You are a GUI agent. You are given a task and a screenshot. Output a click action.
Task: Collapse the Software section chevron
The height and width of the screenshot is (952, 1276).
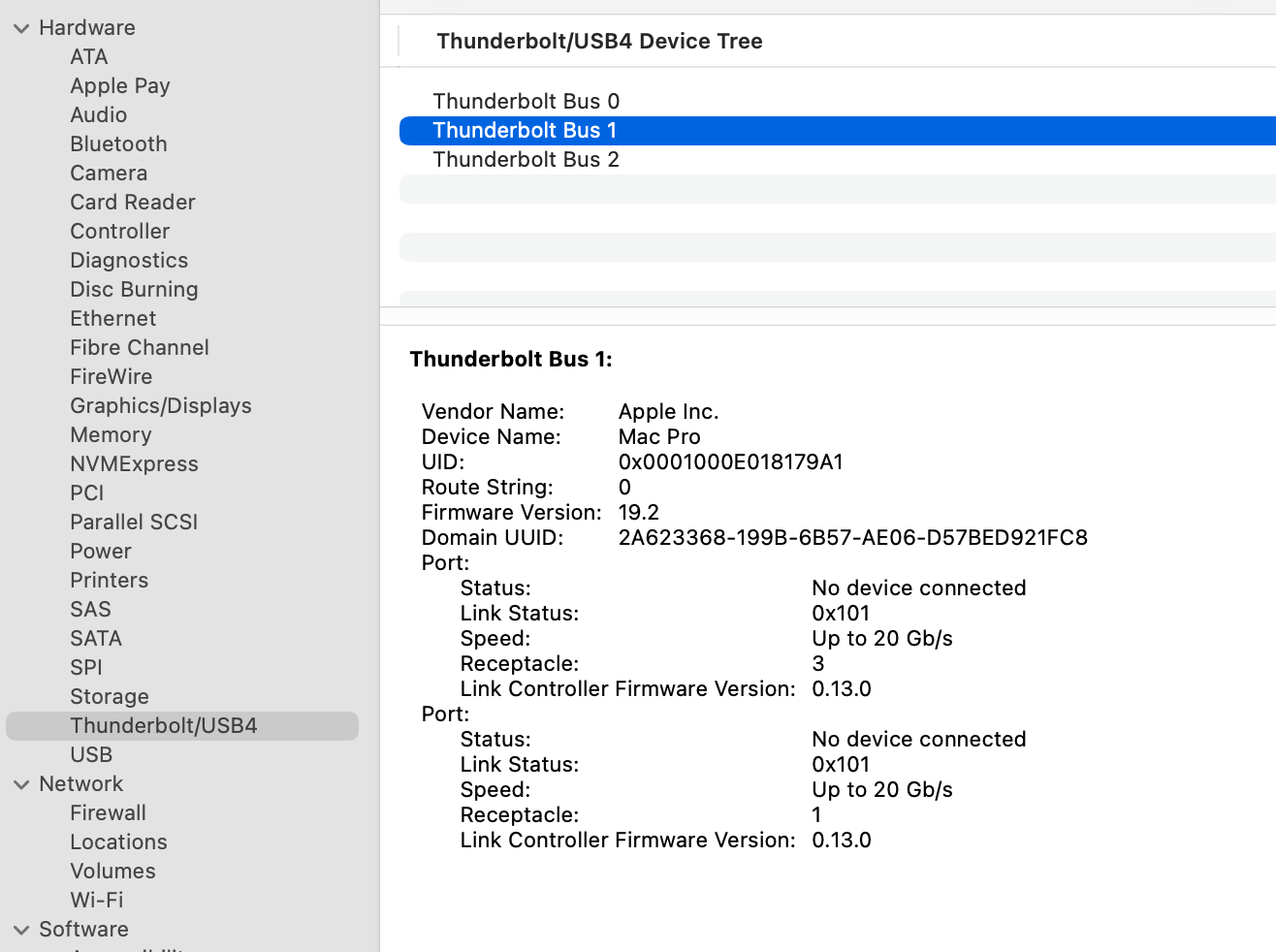[x=21, y=930]
